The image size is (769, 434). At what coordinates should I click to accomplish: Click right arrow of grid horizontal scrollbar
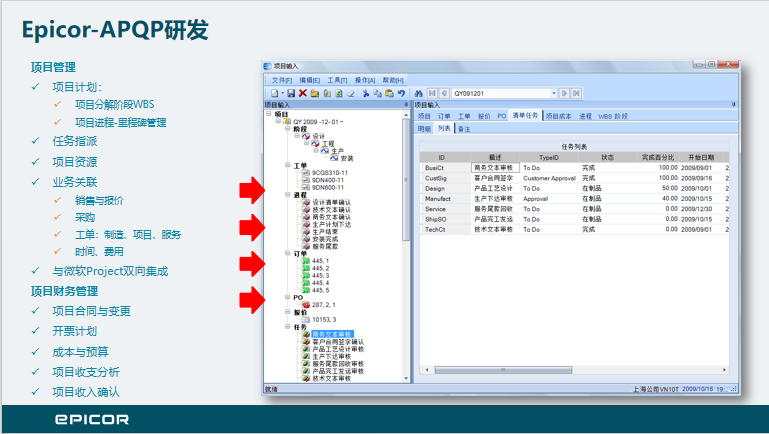click(724, 370)
